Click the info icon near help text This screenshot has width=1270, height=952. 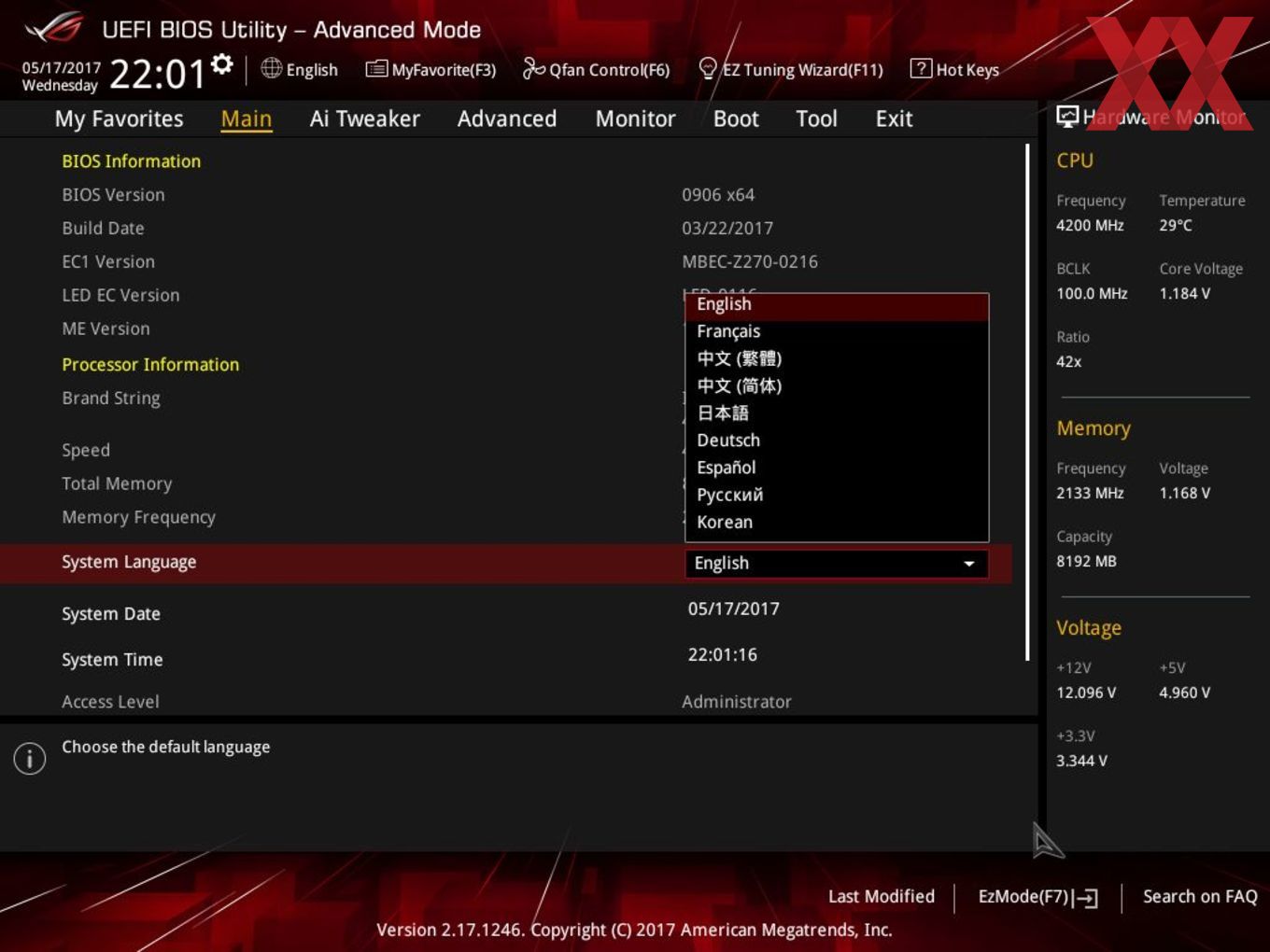tap(30, 758)
